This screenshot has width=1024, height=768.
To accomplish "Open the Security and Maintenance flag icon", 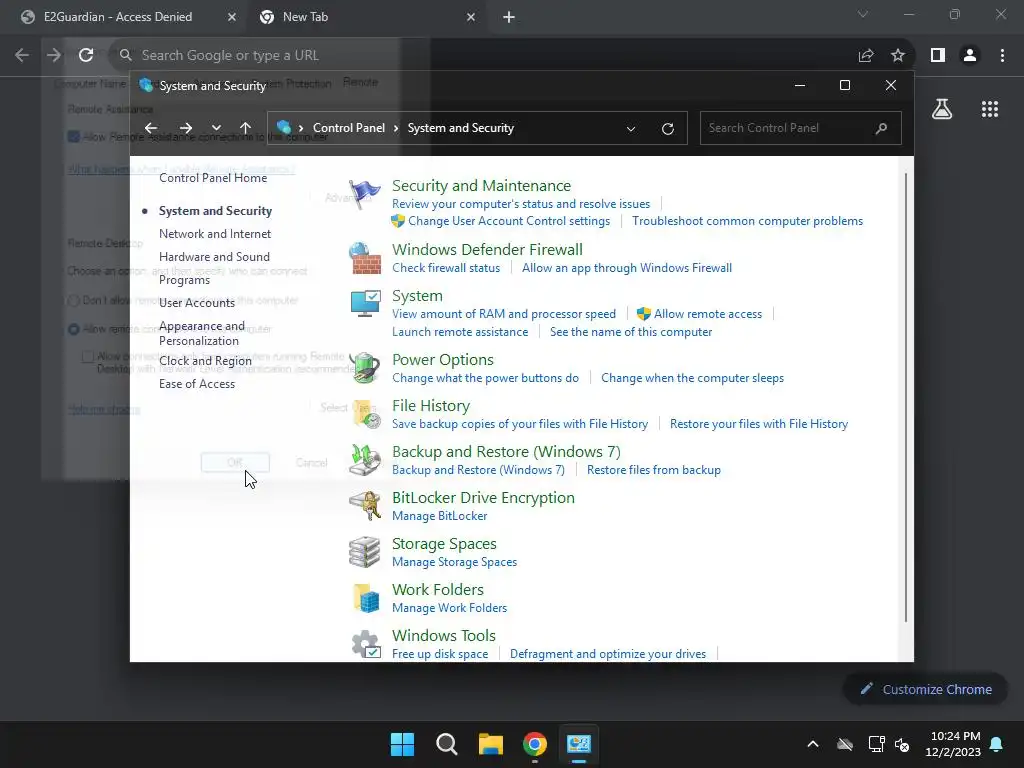I will 364,195.
